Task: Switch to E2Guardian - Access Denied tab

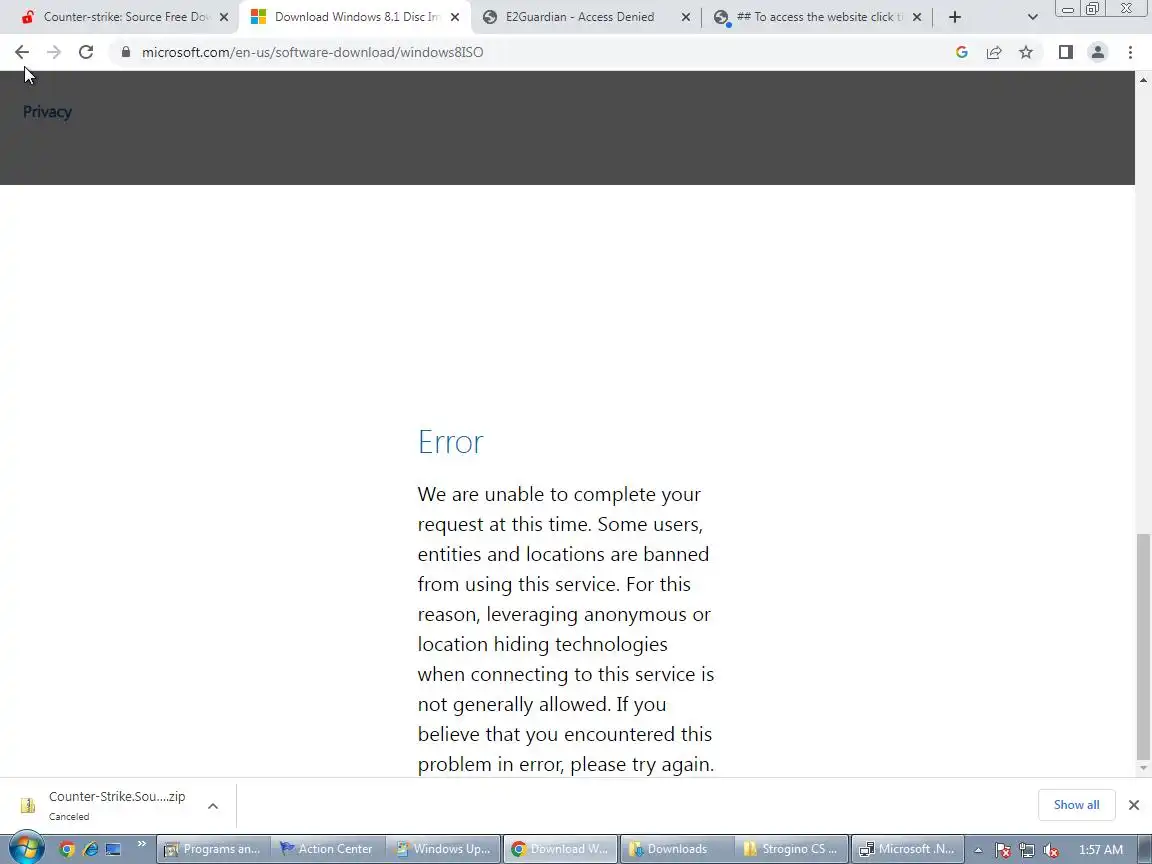Action: 580,17
